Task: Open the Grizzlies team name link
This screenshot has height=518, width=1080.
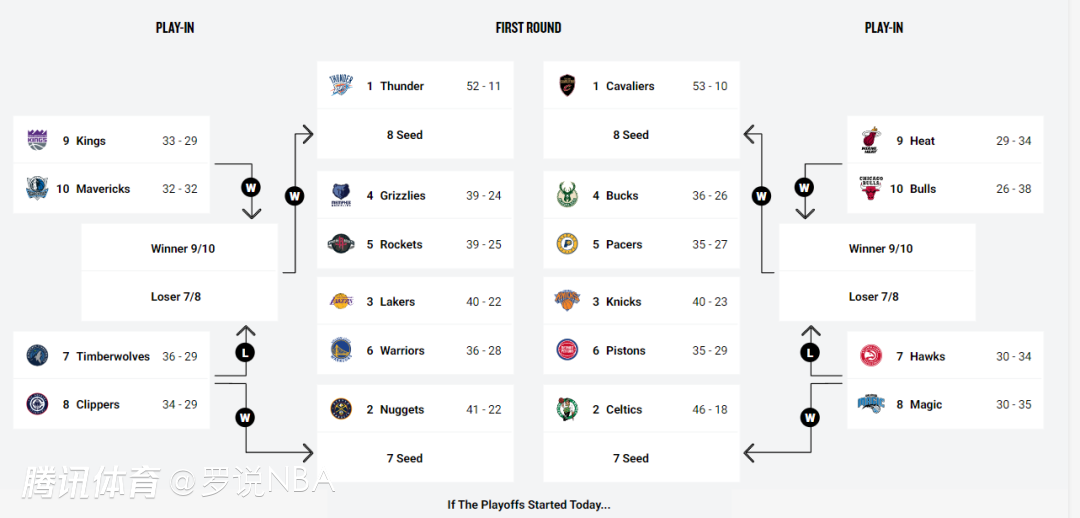Action: click(402, 196)
